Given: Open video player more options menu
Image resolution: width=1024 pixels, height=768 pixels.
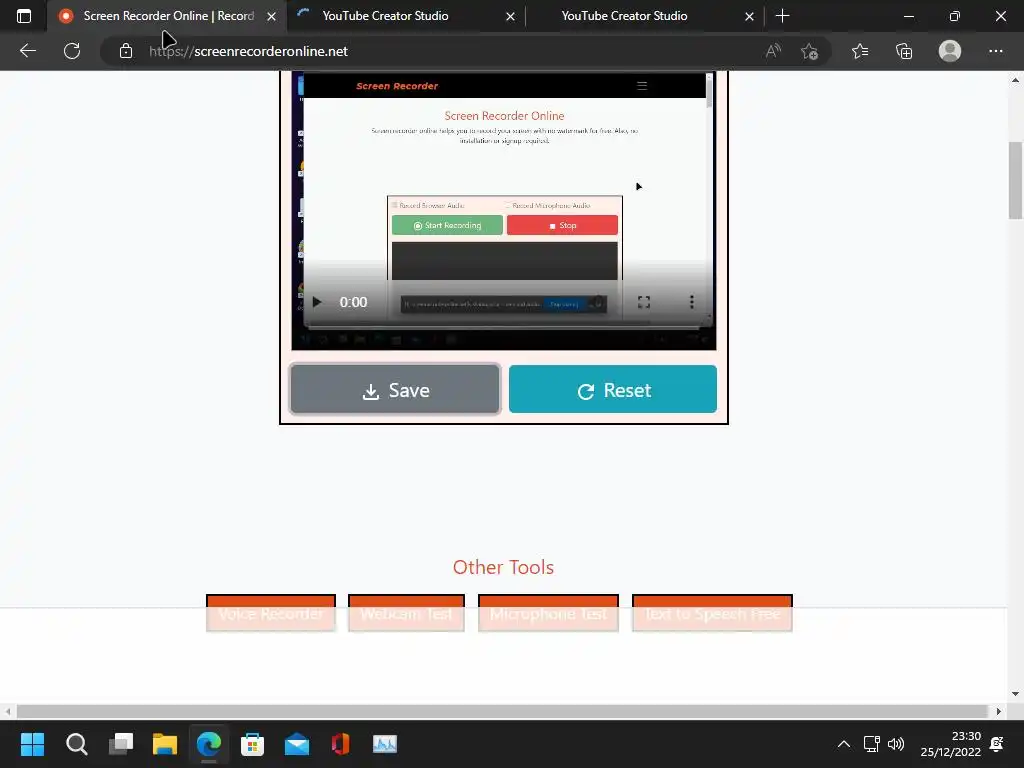Looking at the screenshot, I should tap(692, 302).
